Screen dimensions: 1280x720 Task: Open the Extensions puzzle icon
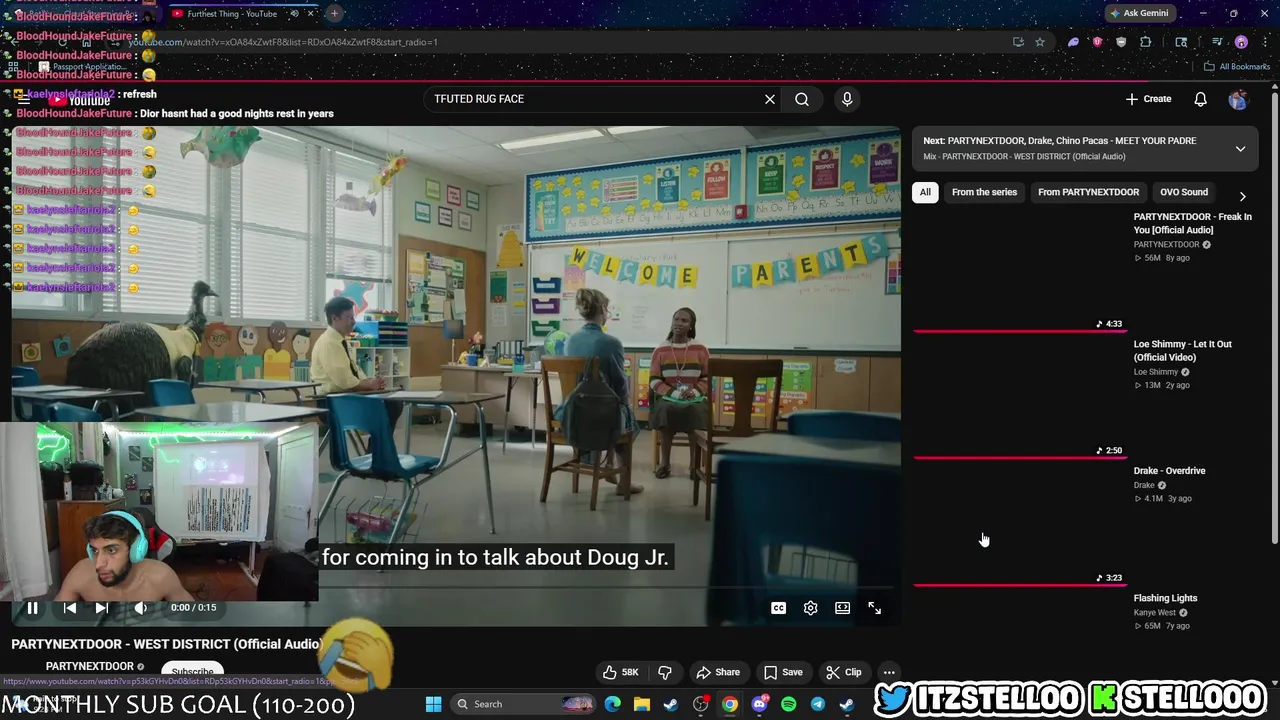[1146, 42]
